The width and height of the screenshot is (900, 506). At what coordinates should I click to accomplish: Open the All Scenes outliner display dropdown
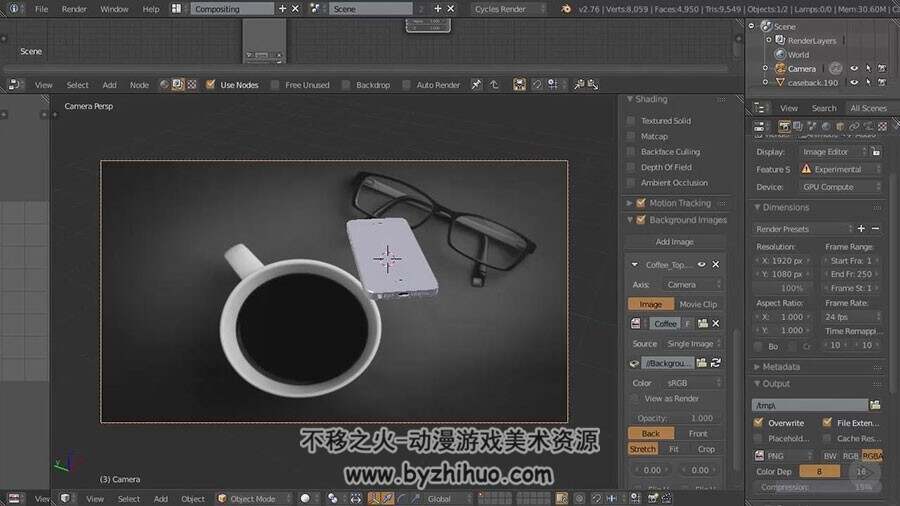tap(869, 108)
